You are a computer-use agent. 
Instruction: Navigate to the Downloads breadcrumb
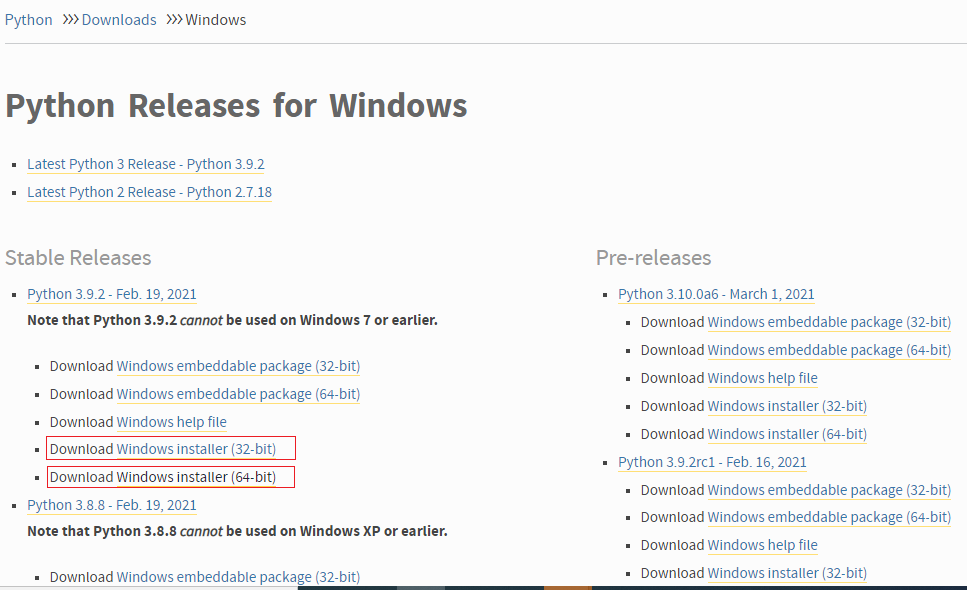pyautogui.click(x=119, y=19)
